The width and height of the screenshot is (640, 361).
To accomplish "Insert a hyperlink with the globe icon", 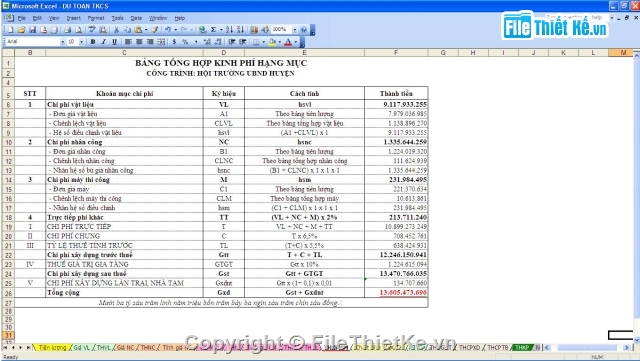I will tap(202, 30).
